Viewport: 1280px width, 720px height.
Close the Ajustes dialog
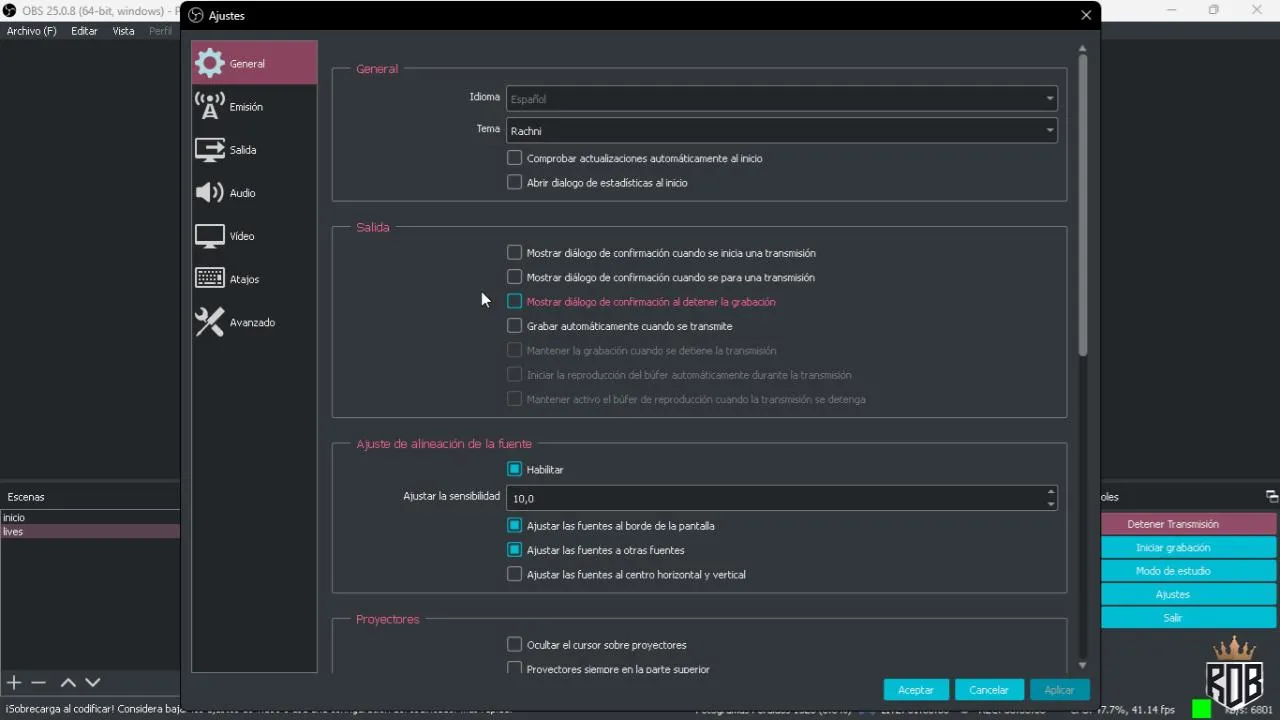pyautogui.click(x=1086, y=15)
